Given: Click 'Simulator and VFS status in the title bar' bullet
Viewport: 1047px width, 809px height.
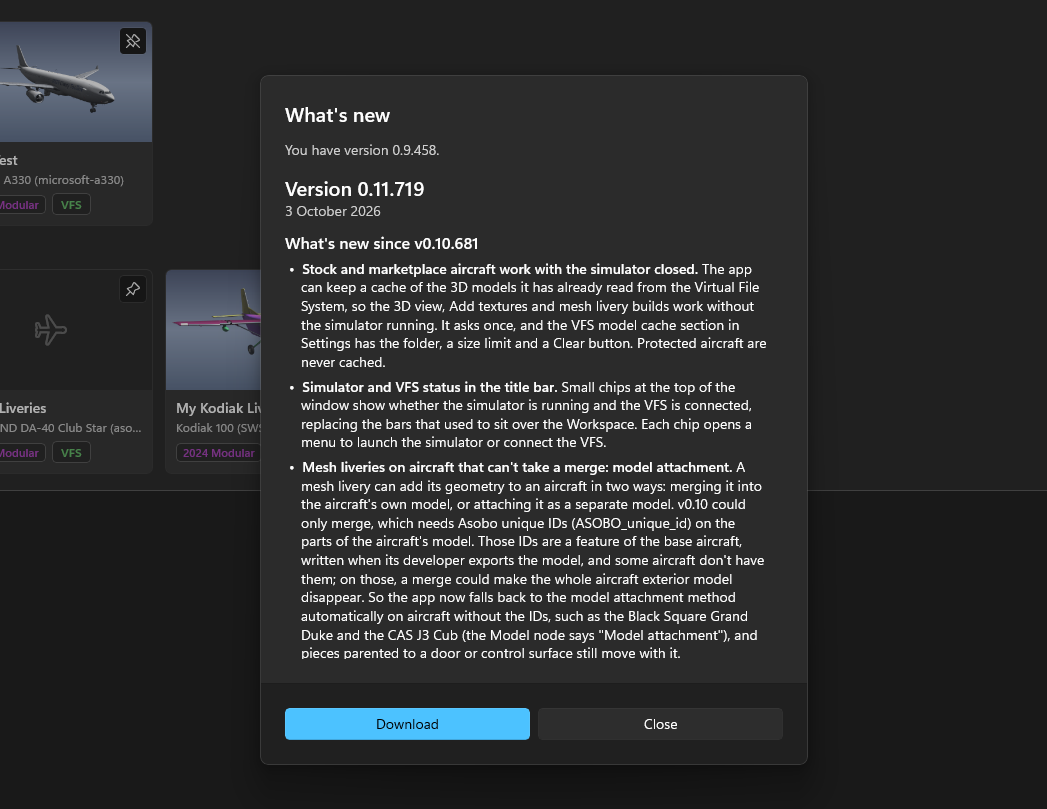Looking at the screenshot, I should tap(429, 387).
